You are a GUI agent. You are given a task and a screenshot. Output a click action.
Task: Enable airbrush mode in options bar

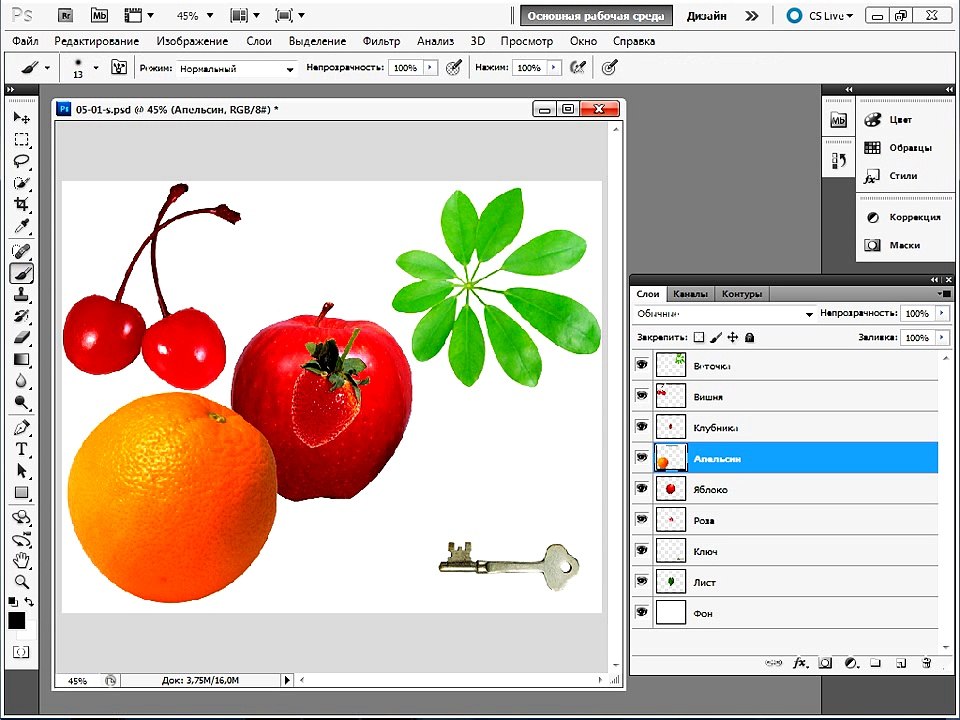point(578,67)
